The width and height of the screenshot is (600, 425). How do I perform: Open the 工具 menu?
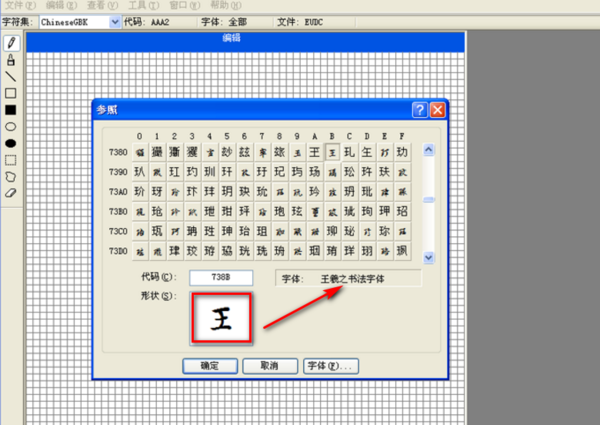pyautogui.click(x=137, y=5)
